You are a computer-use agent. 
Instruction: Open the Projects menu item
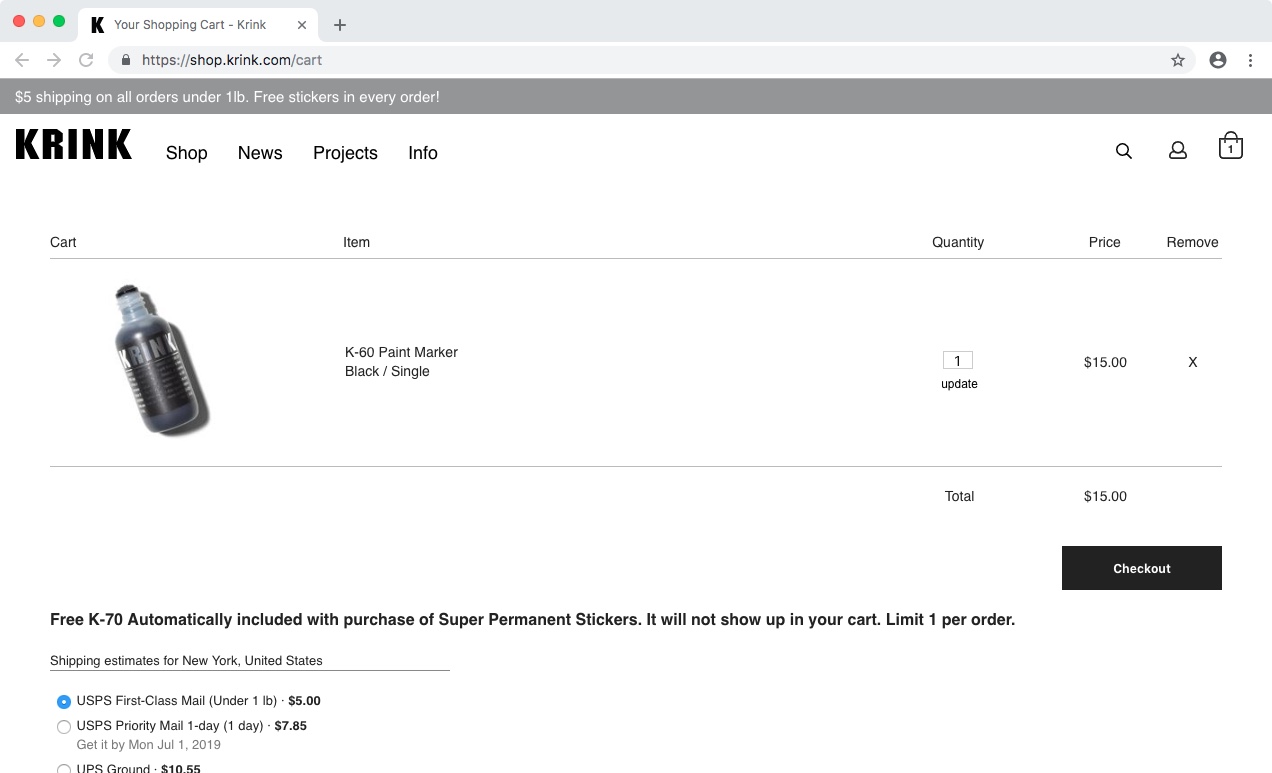tap(345, 153)
